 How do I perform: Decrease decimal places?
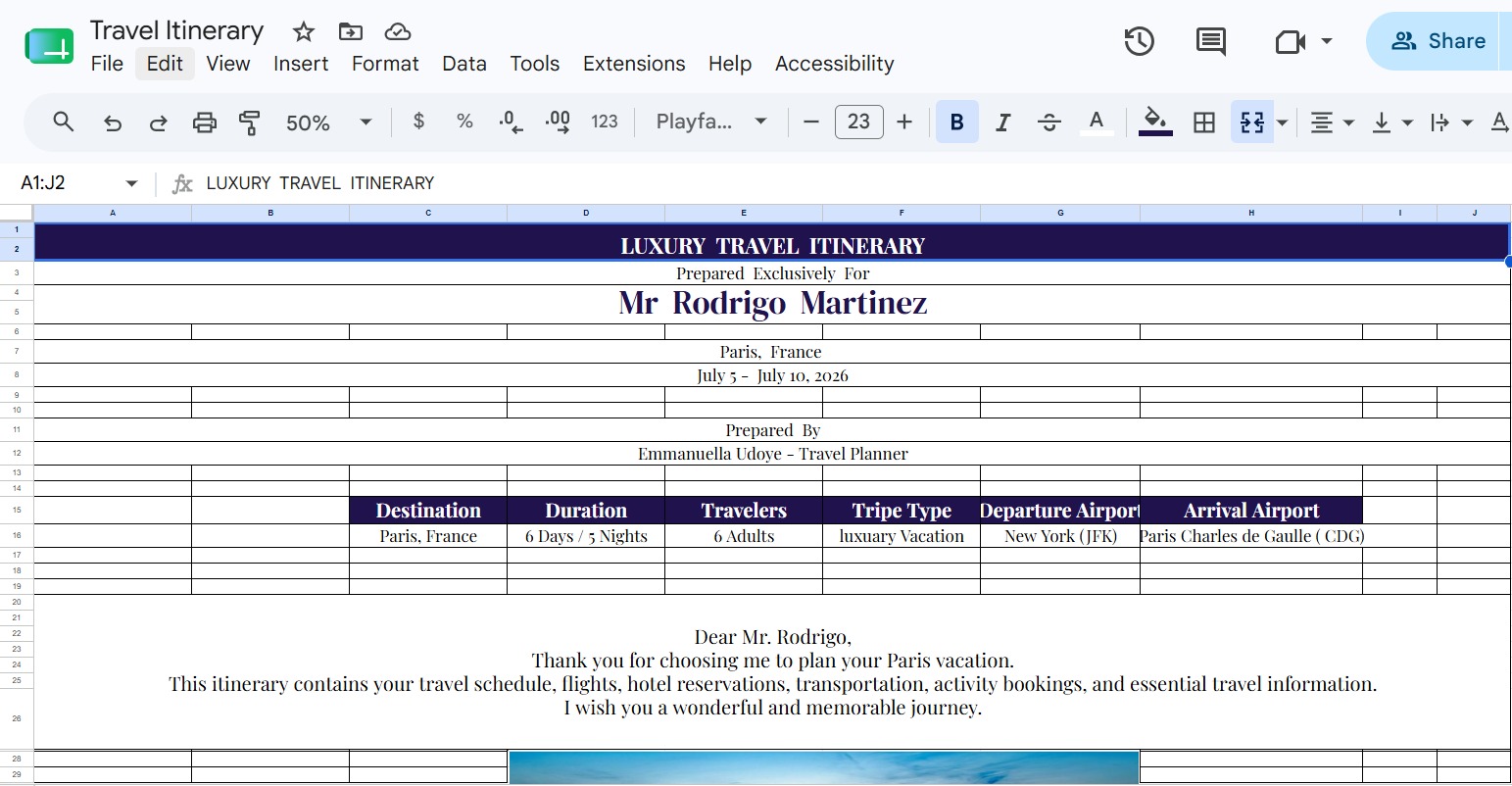point(511,122)
